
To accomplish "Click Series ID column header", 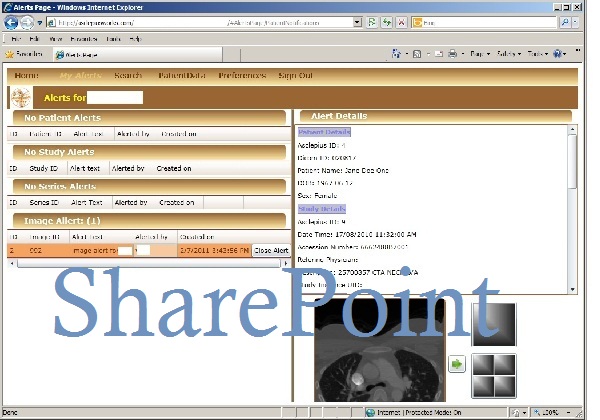I will pyautogui.click(x=44, y=202).
